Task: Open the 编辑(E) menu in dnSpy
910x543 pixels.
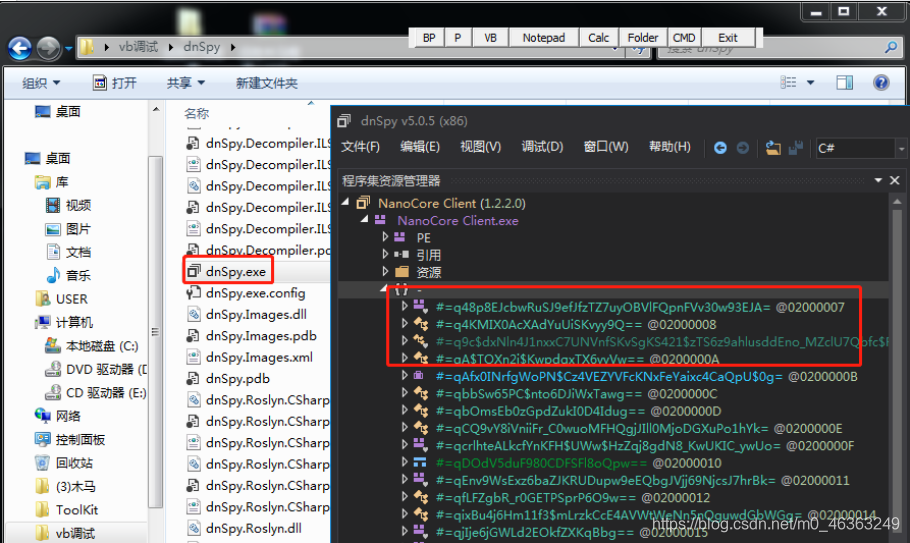Action: pyautogui.click(x=420, y=147)
